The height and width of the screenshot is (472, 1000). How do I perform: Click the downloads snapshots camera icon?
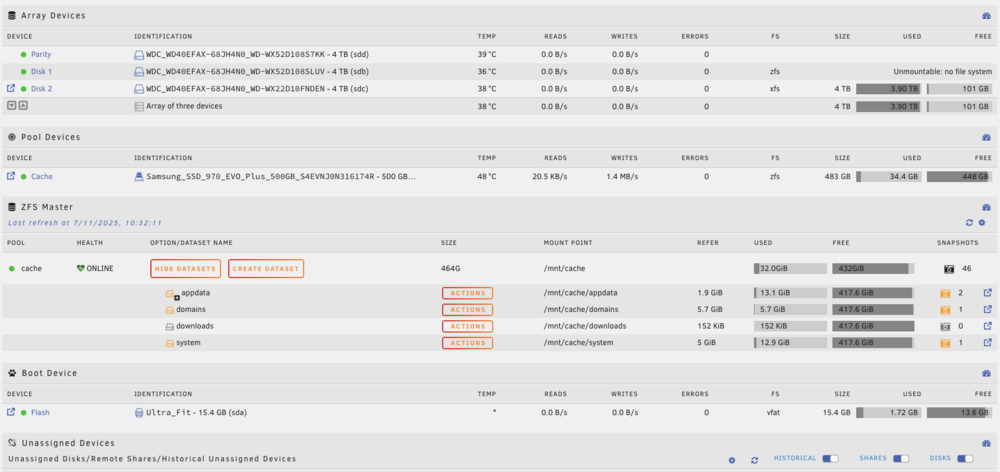pyautogui.click(x=945, y=327)
